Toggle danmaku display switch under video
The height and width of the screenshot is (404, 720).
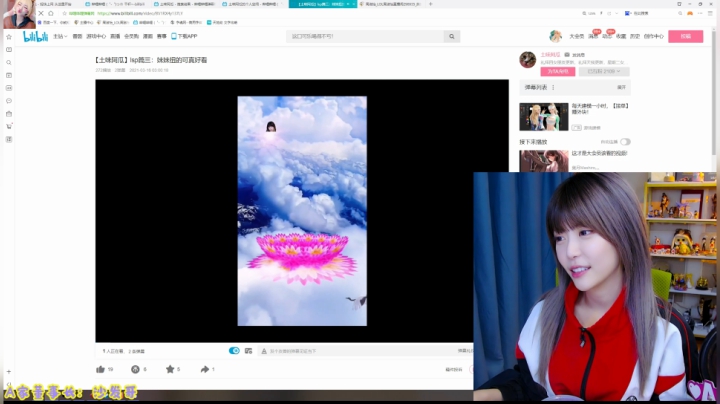(x=234, y=351)
